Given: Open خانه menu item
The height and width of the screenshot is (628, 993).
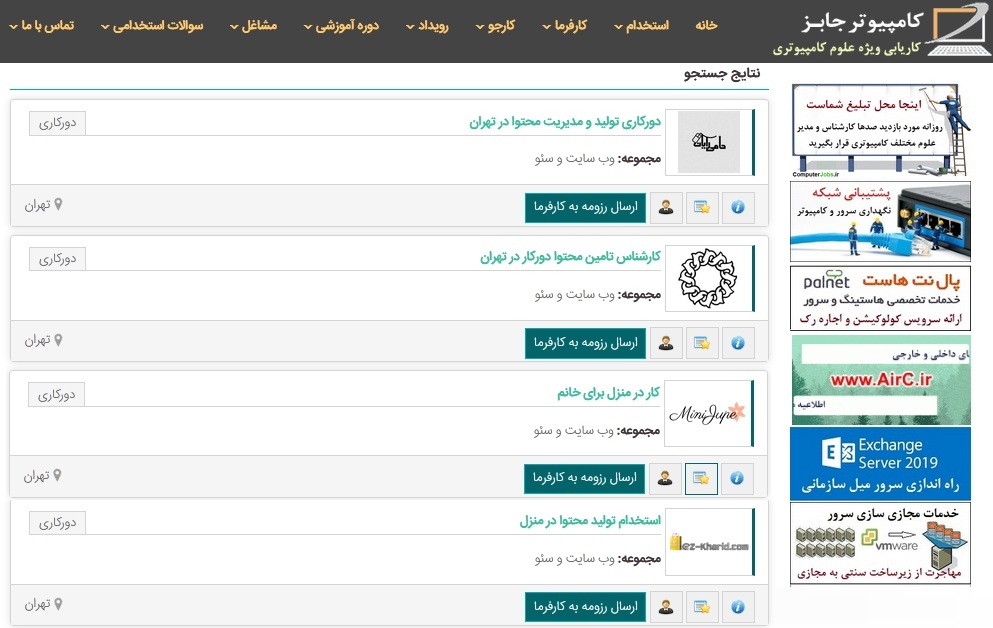Looking at the screenshot, I should [x=706, y=25].
